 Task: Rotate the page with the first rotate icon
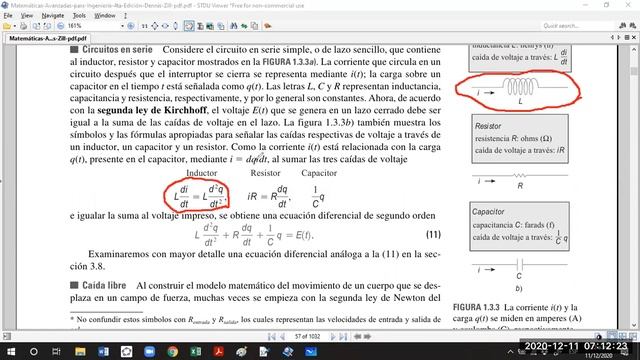(36, 26)
